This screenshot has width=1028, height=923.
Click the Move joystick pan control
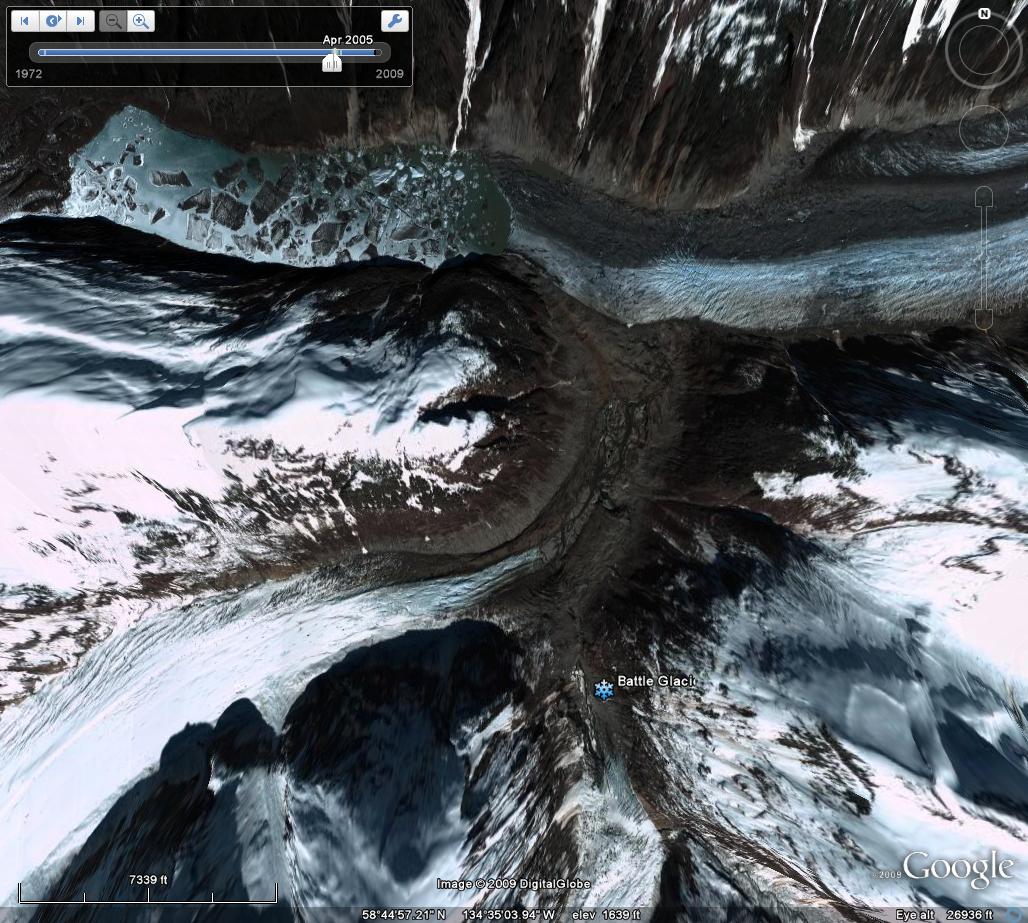coord(984,128)
